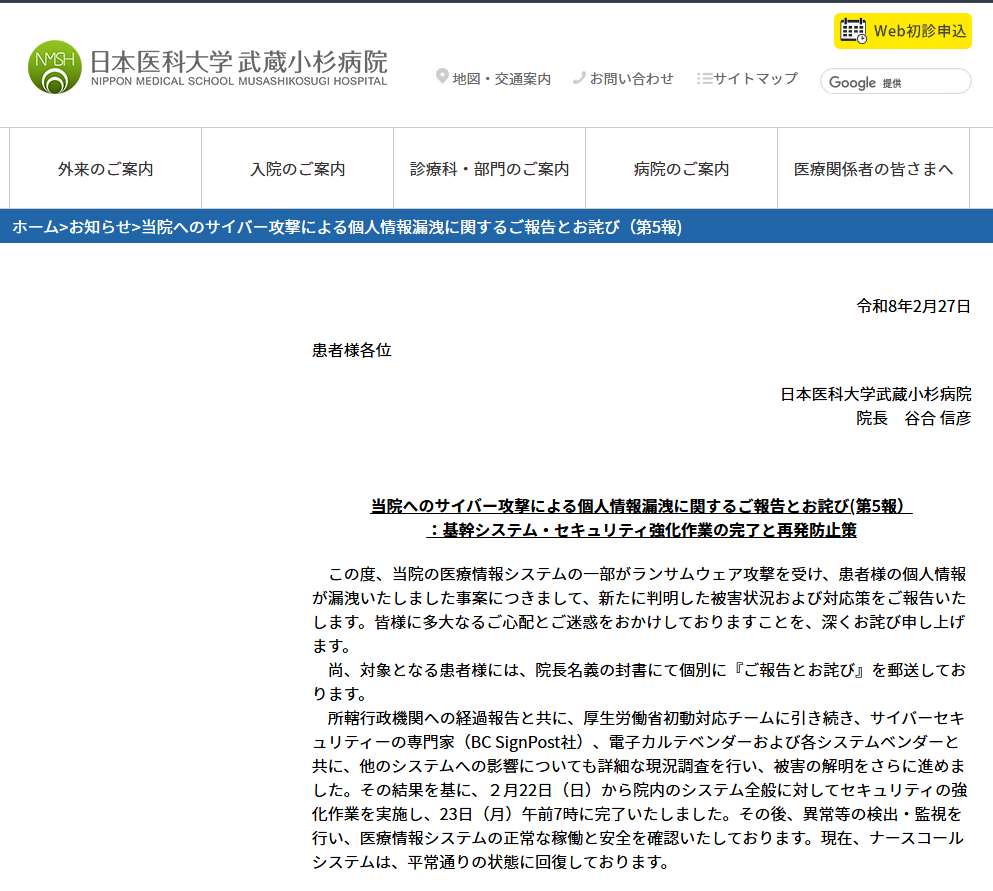Open the 外来のご案内 menu

tap(106, 169)
